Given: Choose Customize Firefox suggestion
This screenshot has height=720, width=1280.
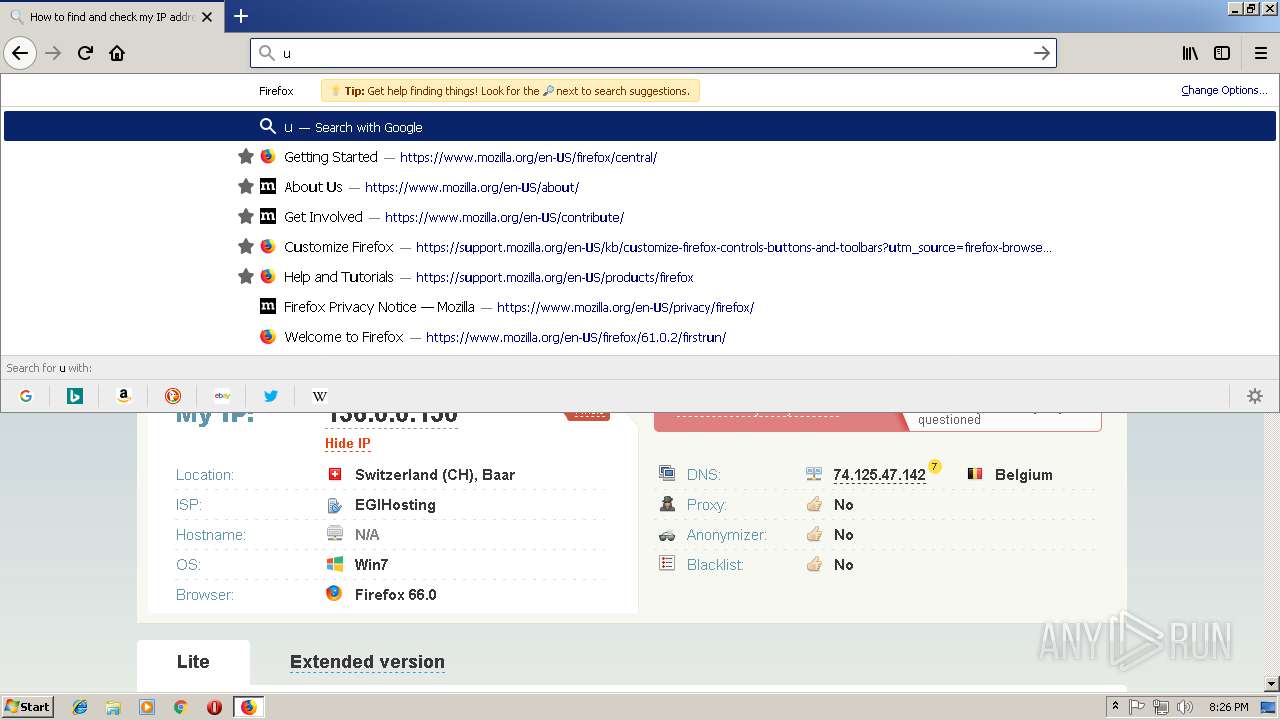Looking at the screenshot, I should pos(640,247).
